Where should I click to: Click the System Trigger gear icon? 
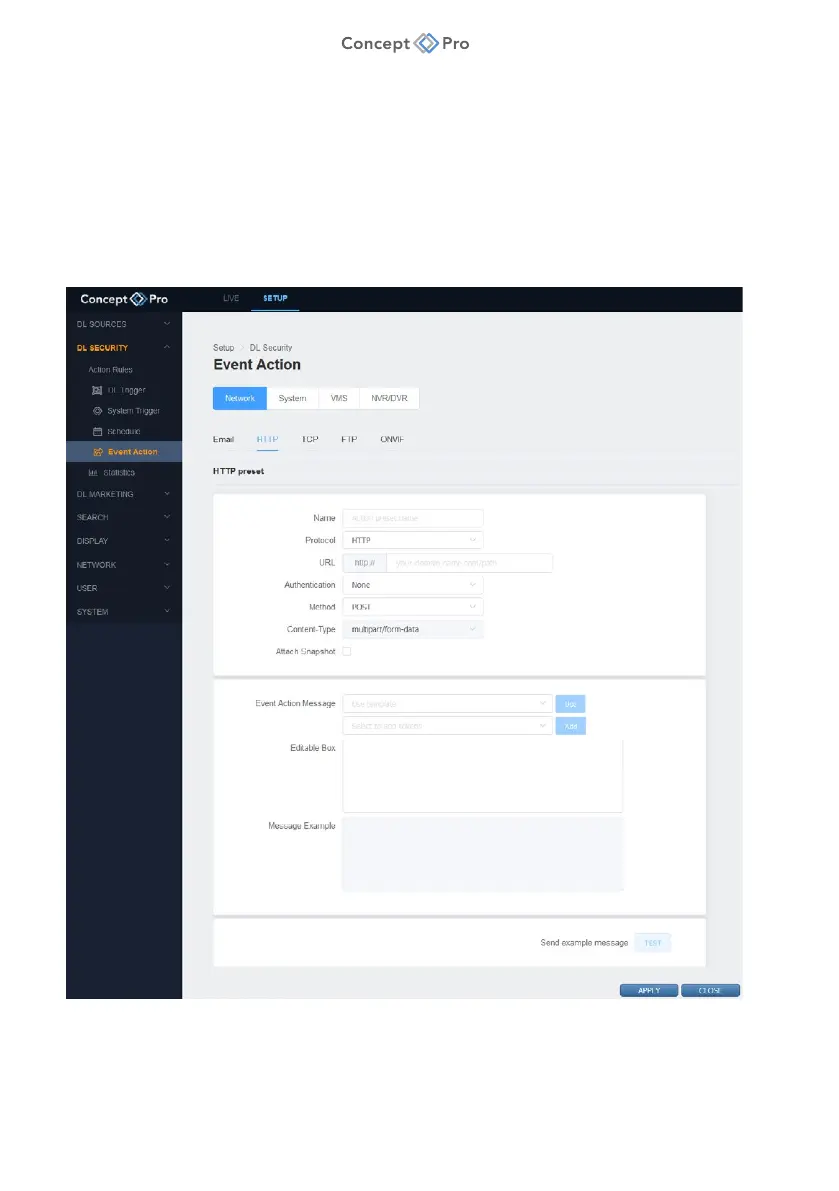(x=97, y=411)
